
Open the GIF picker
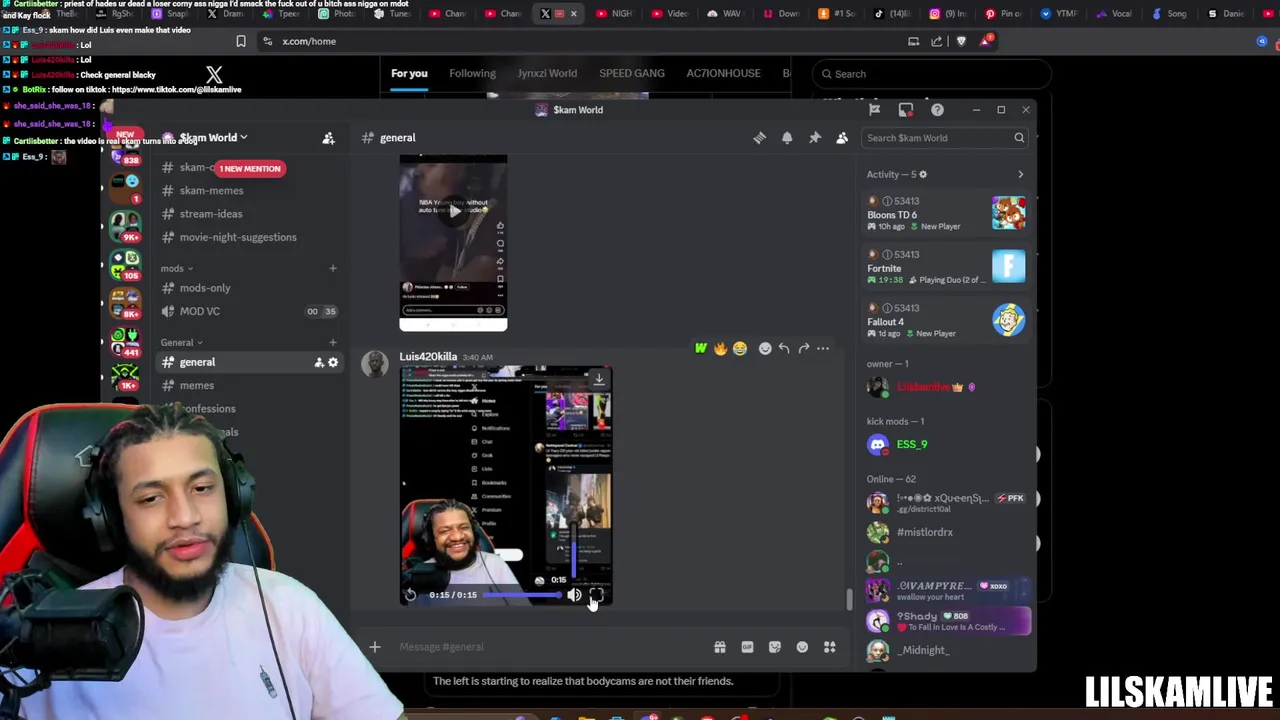(x=747, y=647)
